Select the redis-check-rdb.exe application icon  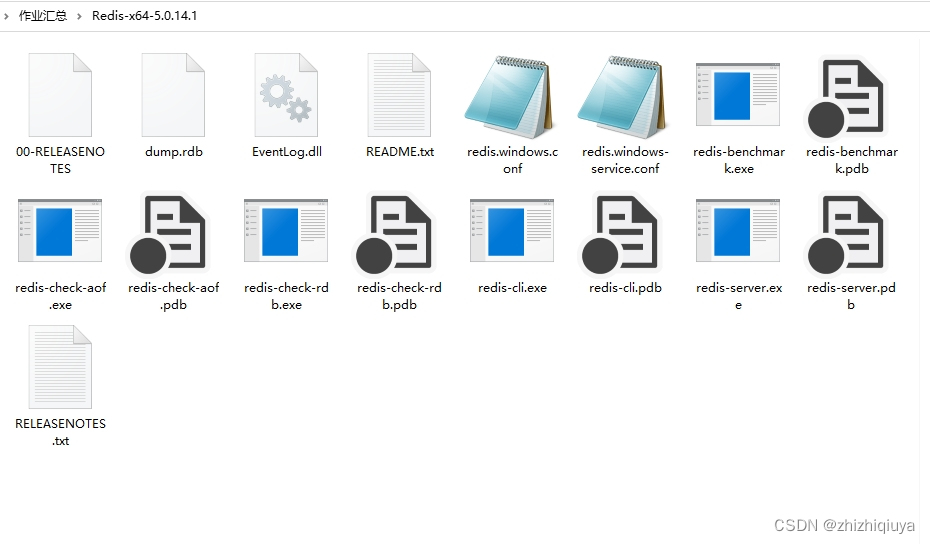286,231
